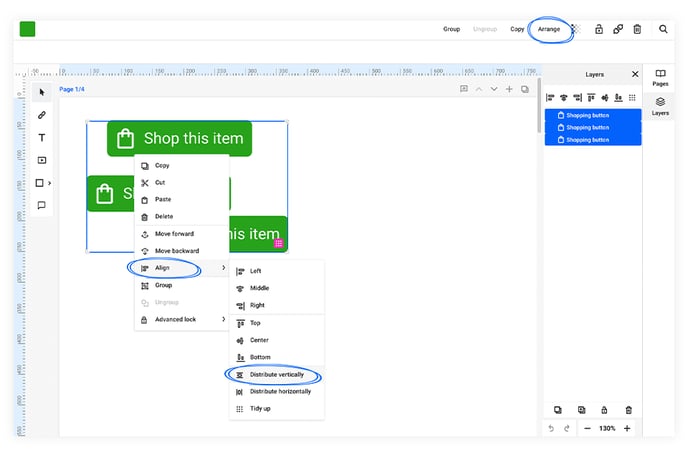Toggle lock icon at Layers panel bottom
Viewport: 688px width, 457px height.
(604, 410)
